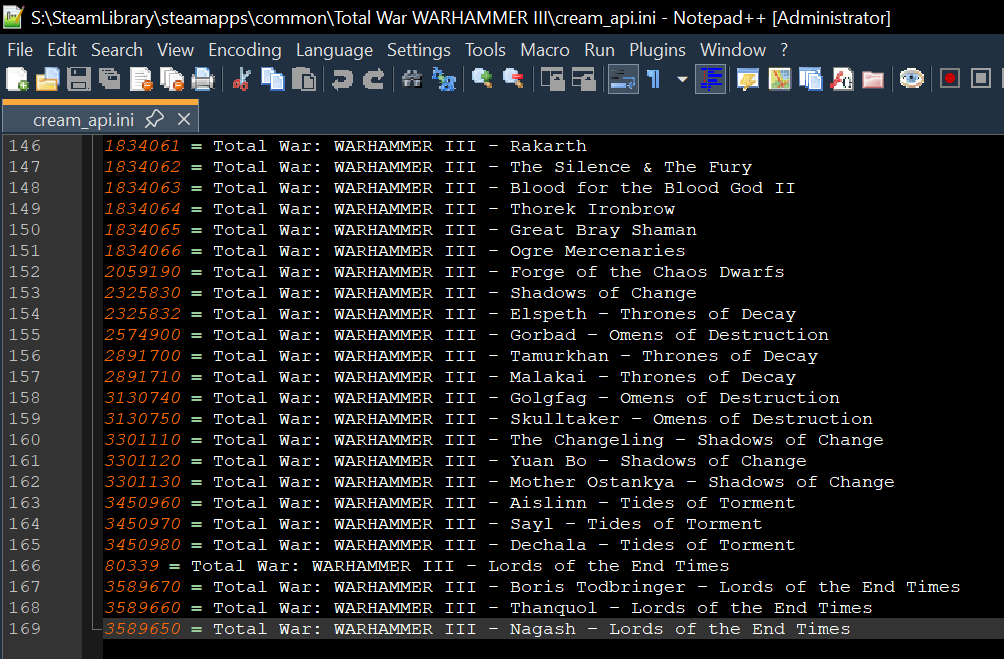Click the Zoom In magnifier icon
The height and width of the screenshot is (659, 1004).
(x=482, y=79)
